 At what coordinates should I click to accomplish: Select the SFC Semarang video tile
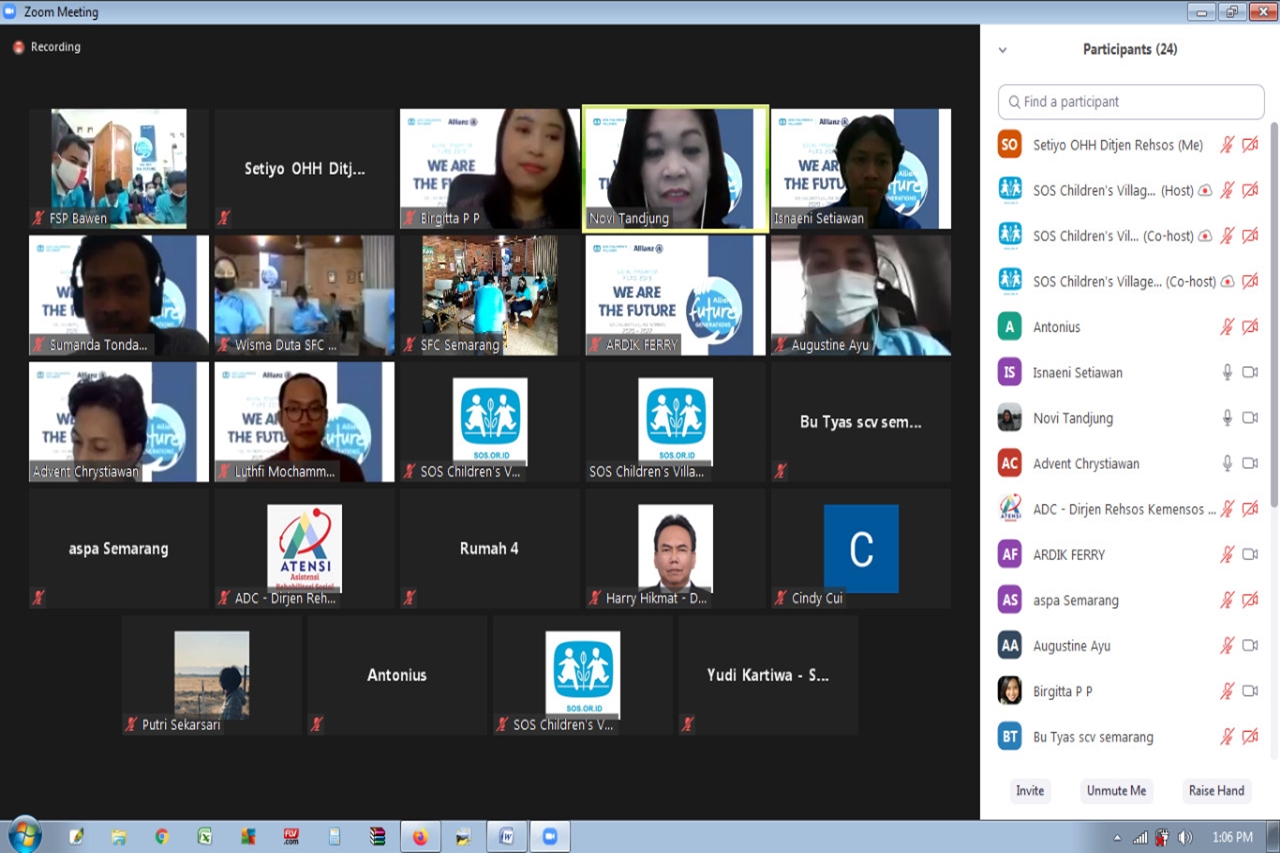490,295
